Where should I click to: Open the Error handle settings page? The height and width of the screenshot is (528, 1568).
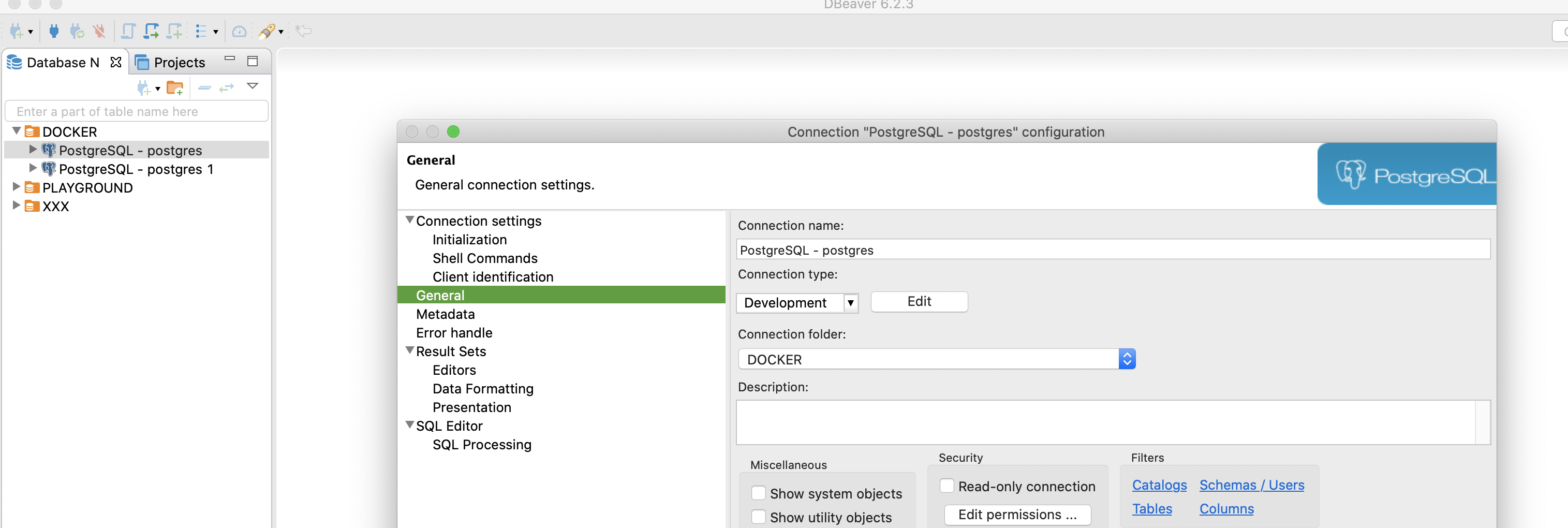[454, 332]
